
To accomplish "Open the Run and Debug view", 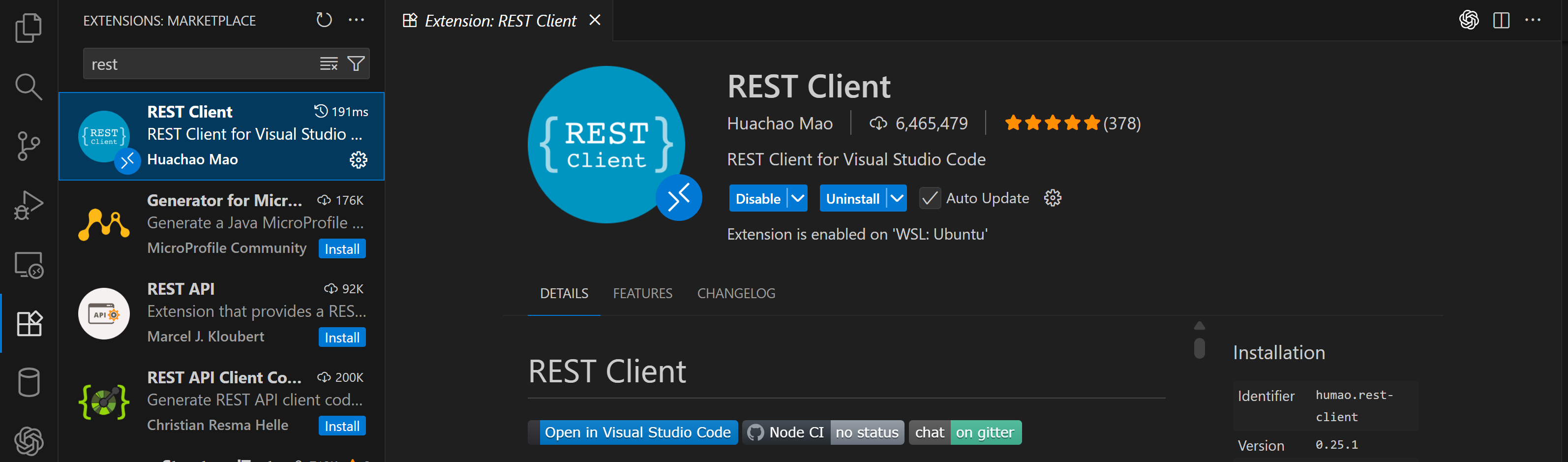I will tap(28, 205).
